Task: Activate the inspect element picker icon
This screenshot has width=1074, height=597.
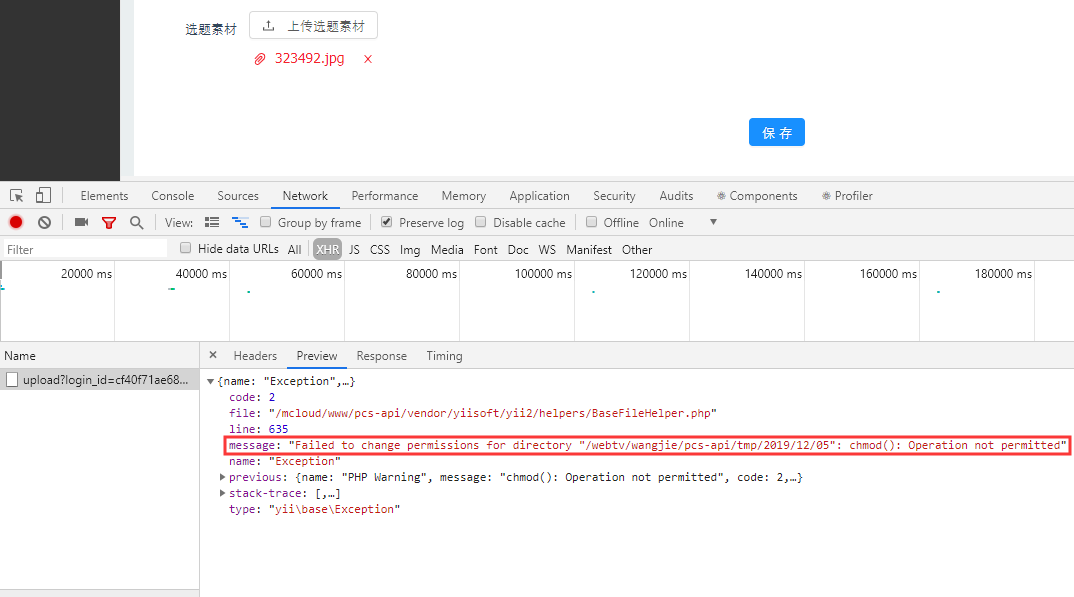Action: coord(17,196)
